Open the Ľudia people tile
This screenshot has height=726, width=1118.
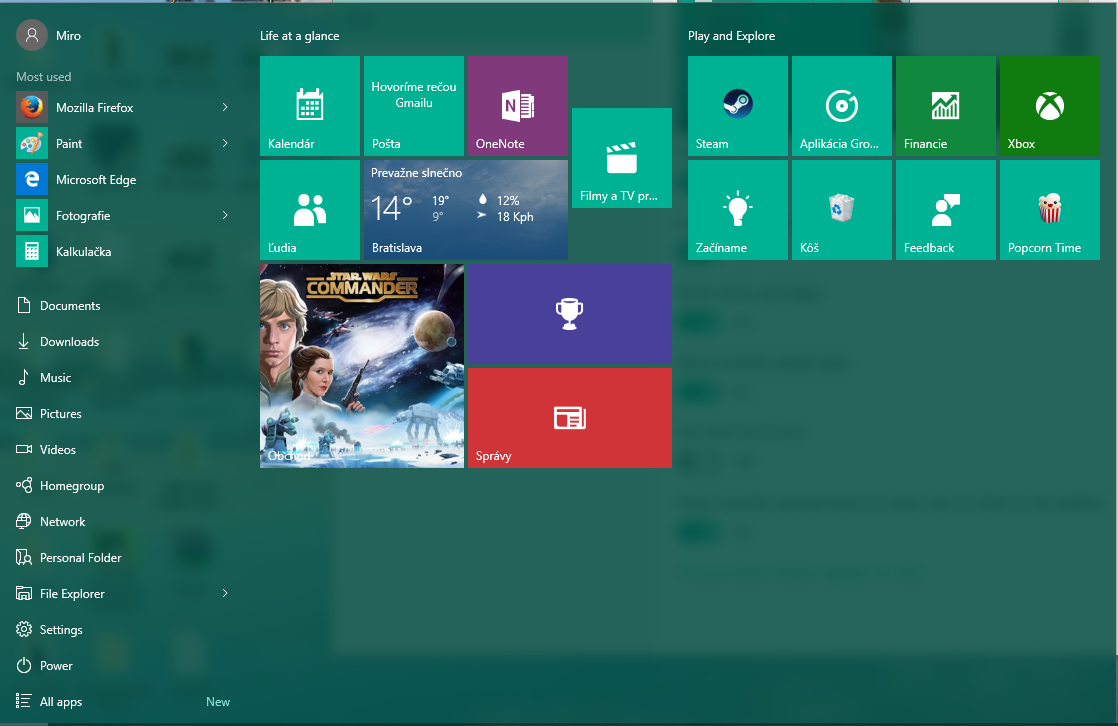pyautogui.click(x=309, y=210)
